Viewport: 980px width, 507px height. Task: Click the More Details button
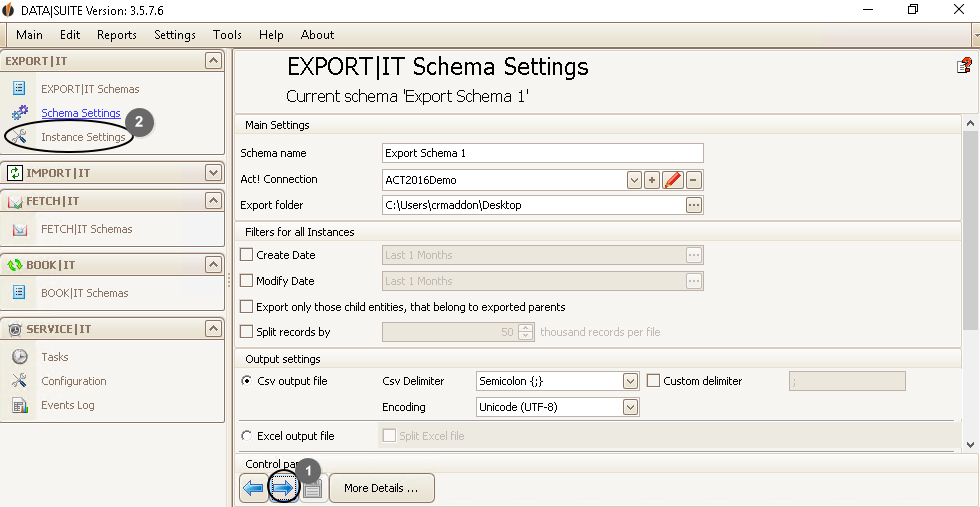tap(381, 488)
